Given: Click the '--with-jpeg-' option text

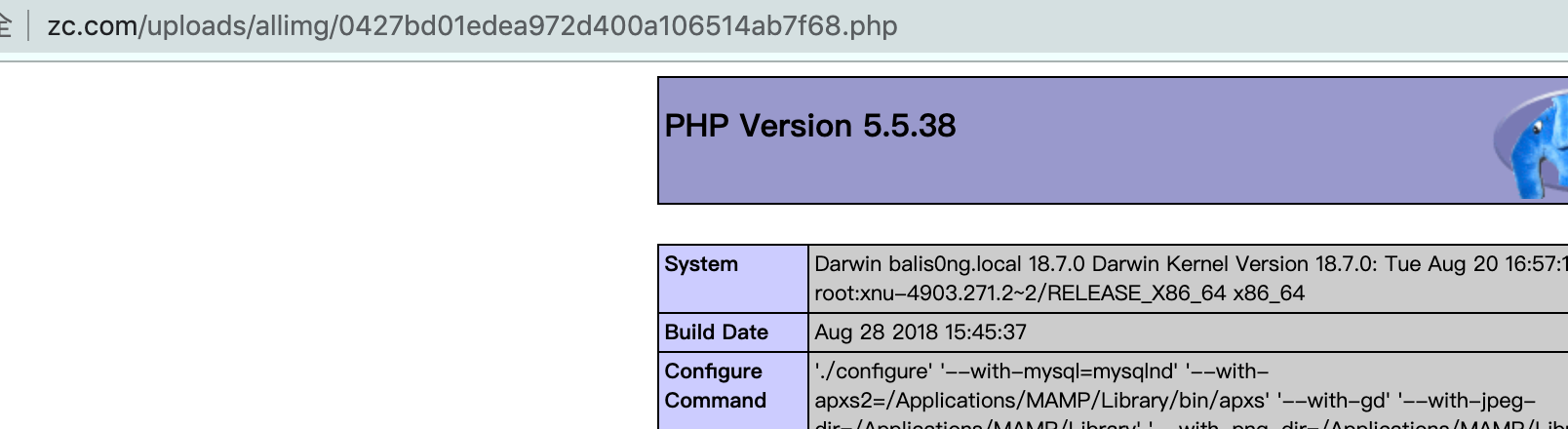Looking at the screenshot, I should [x=1467, y=401].
